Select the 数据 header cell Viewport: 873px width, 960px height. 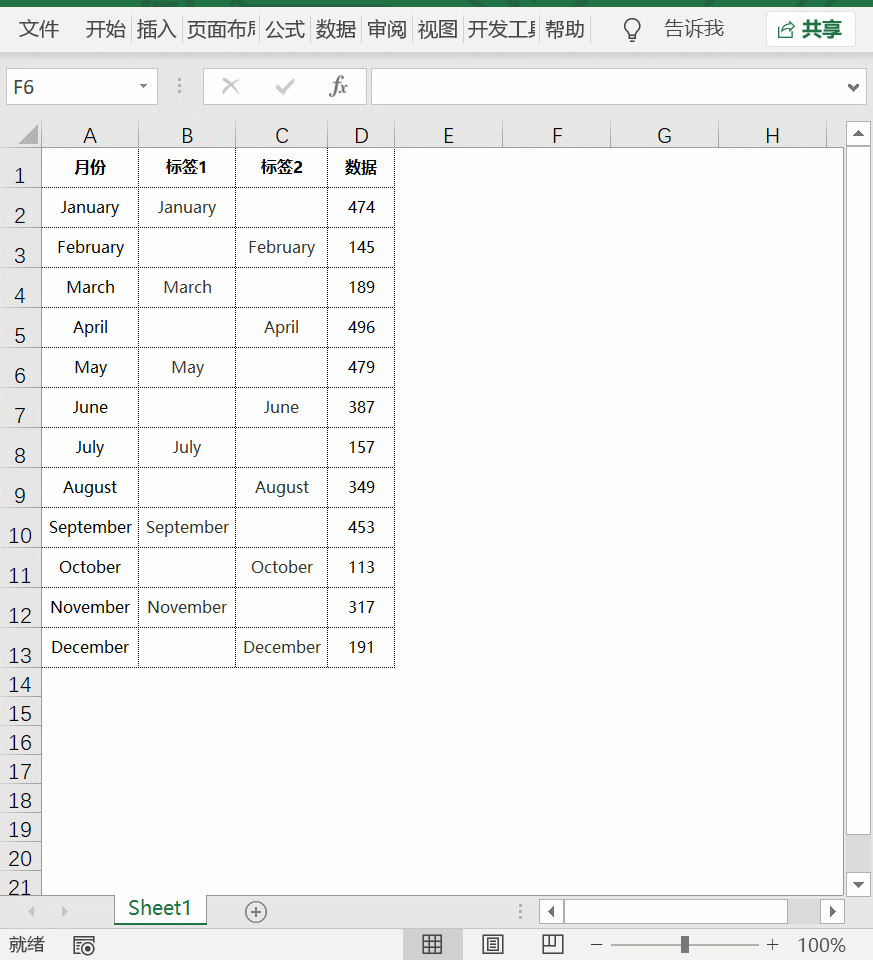click(x=361, y=167)
